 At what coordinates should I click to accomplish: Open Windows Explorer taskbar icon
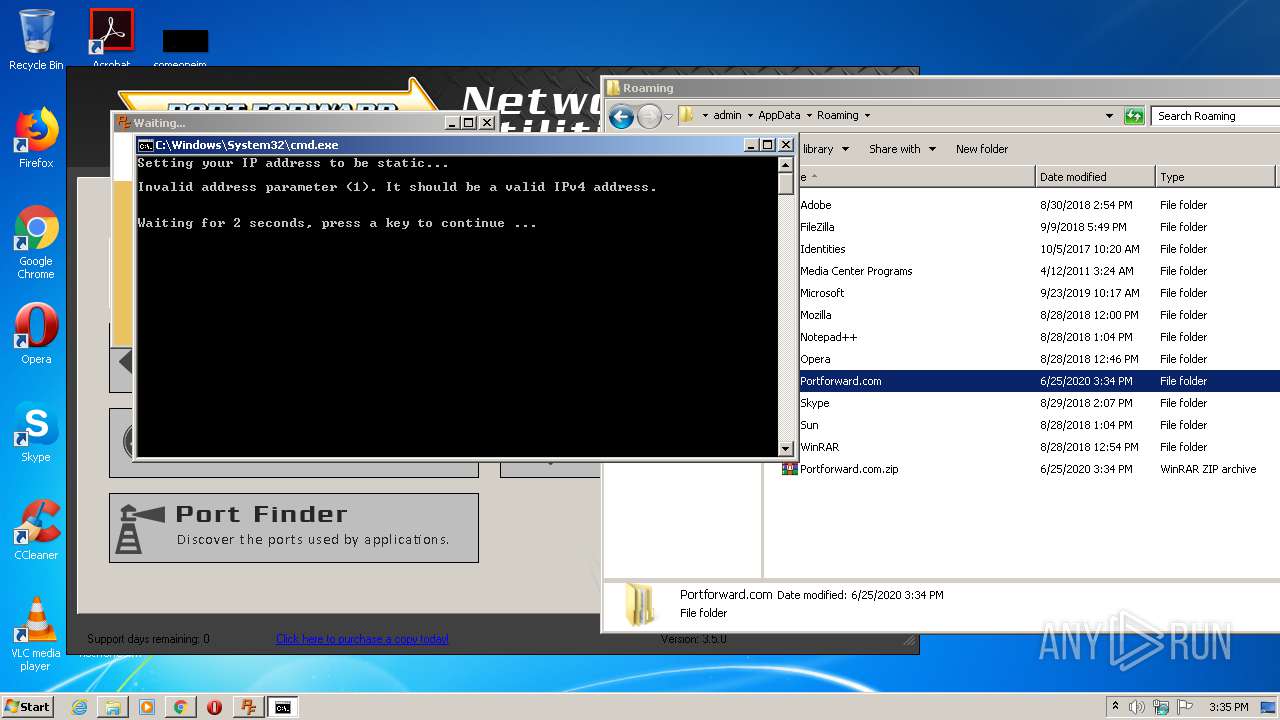click(x=113, y=707)
